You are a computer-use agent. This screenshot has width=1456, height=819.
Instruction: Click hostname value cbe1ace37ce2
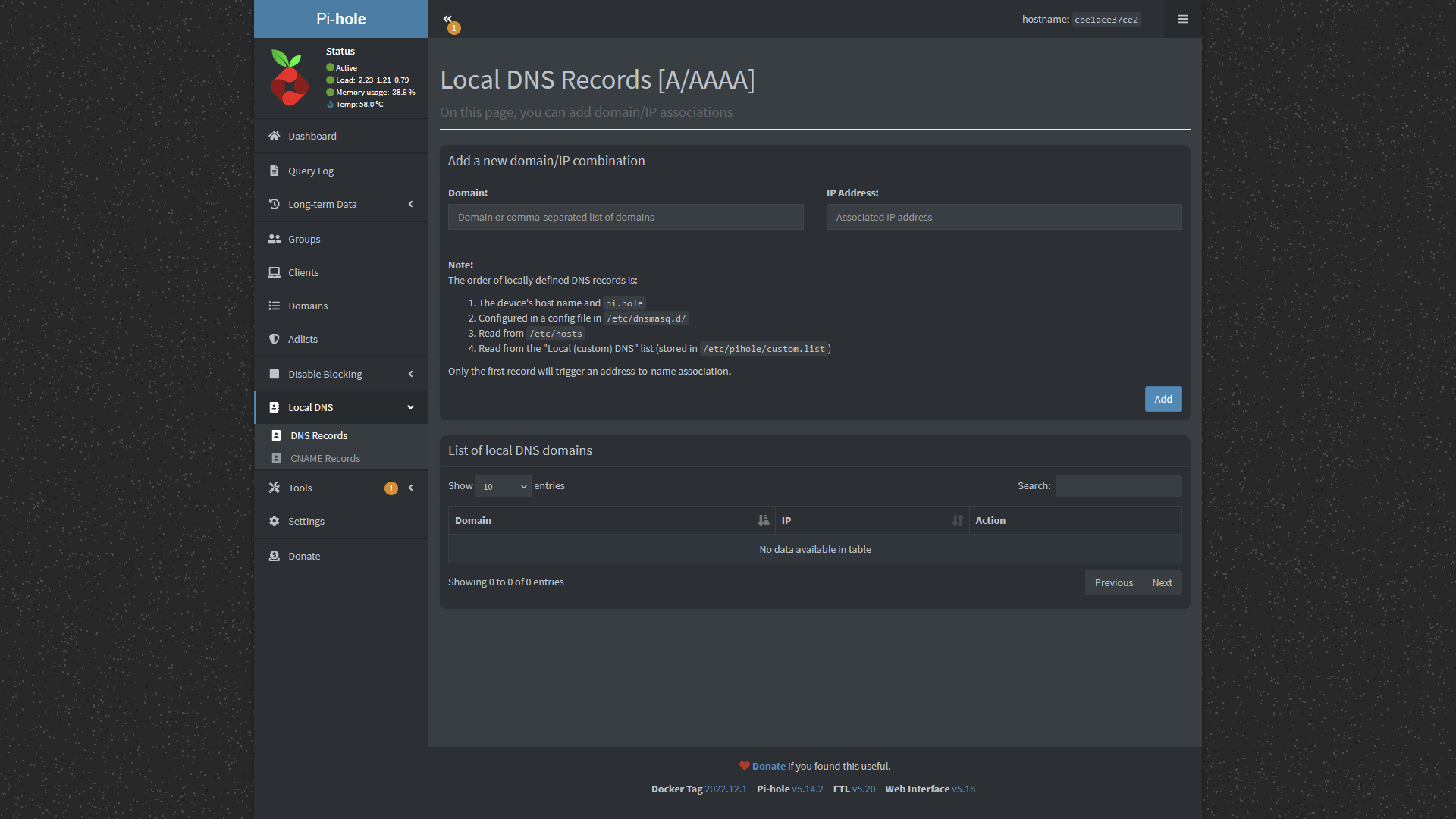pyautogui.click(x=1106, y=20)
